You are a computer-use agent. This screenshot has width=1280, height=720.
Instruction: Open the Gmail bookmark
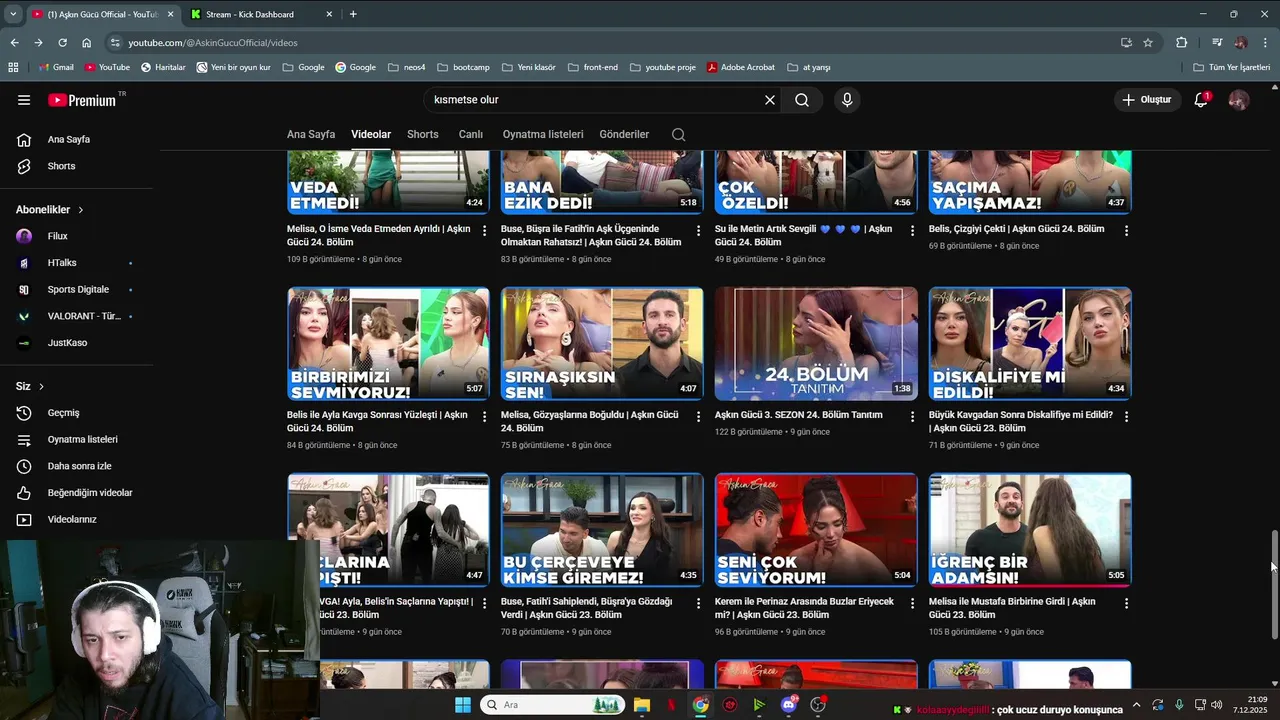(56, 67)
